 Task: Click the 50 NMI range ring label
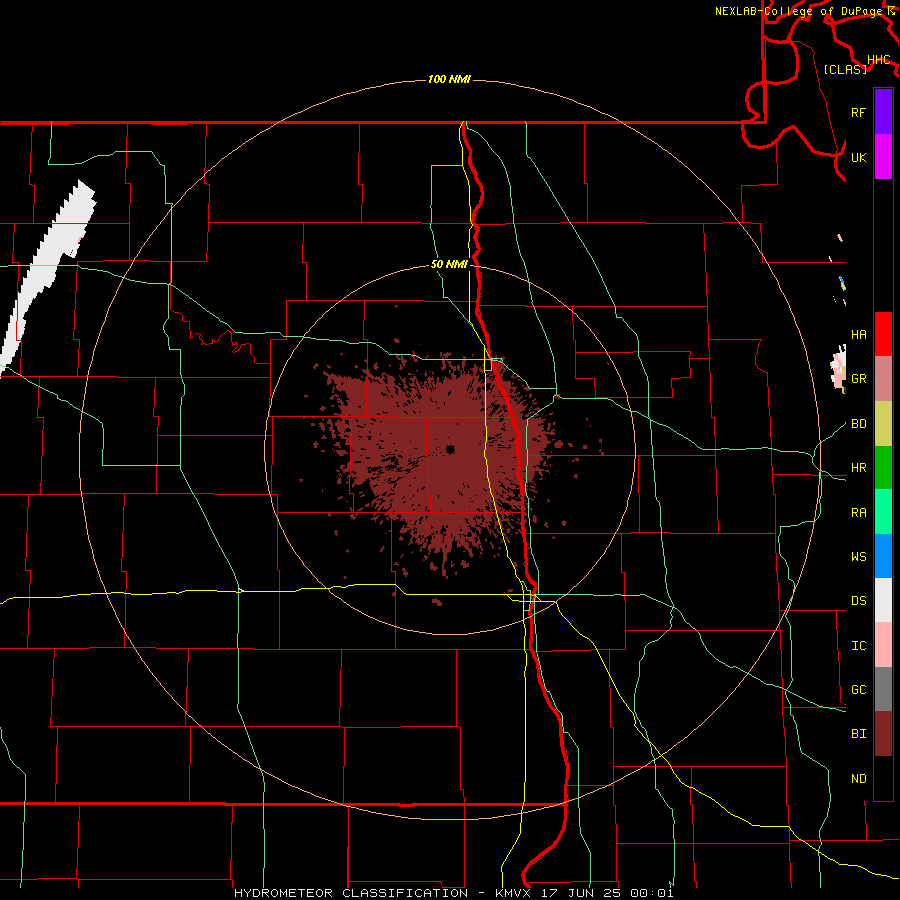[449, 264]
